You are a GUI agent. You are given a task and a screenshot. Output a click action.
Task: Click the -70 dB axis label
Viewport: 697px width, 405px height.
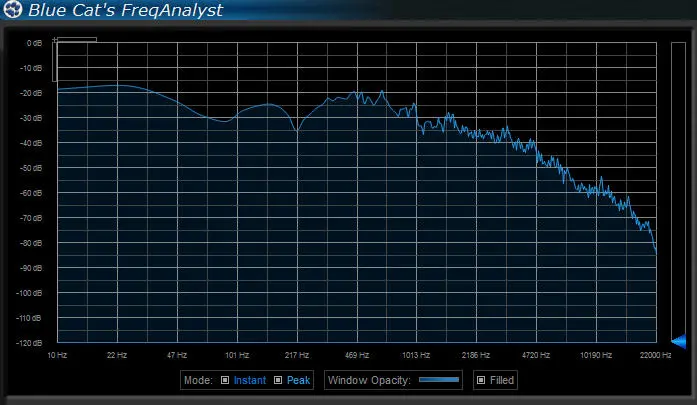(31, 218)
